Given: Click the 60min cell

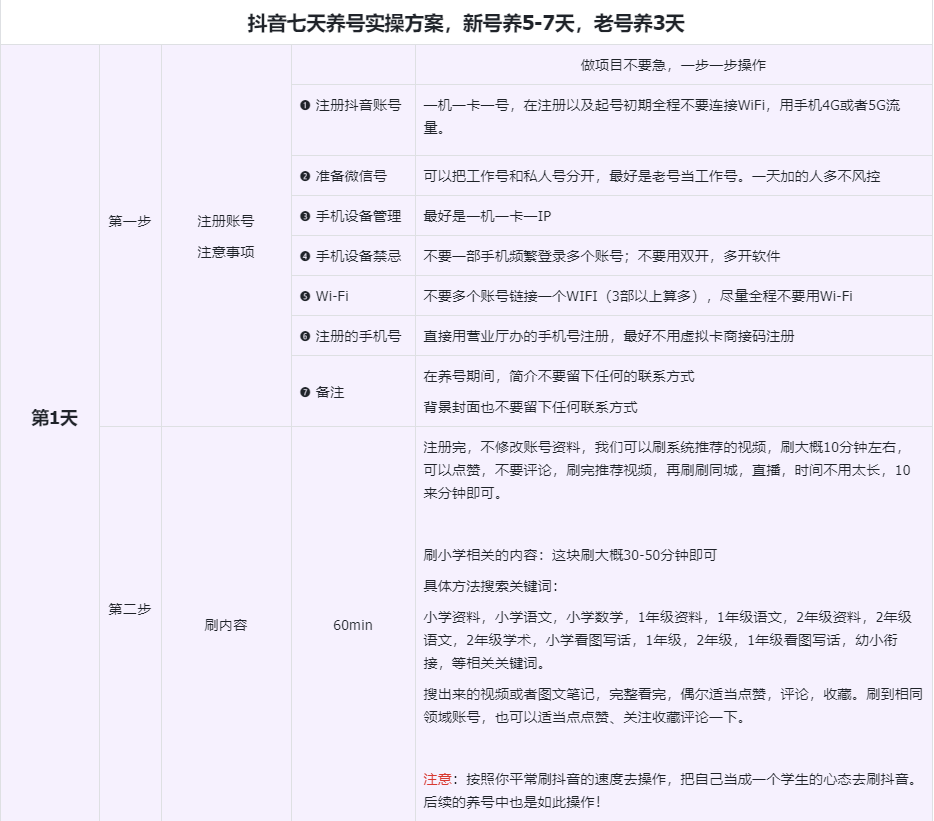Looking at the screenshot, I should point(353,623).
